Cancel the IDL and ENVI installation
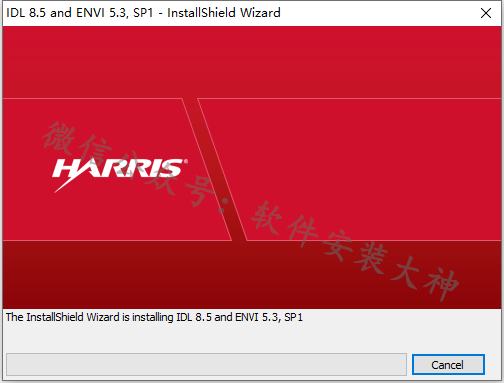This screenshot has height=383, width=504. [x=448, y=364]
